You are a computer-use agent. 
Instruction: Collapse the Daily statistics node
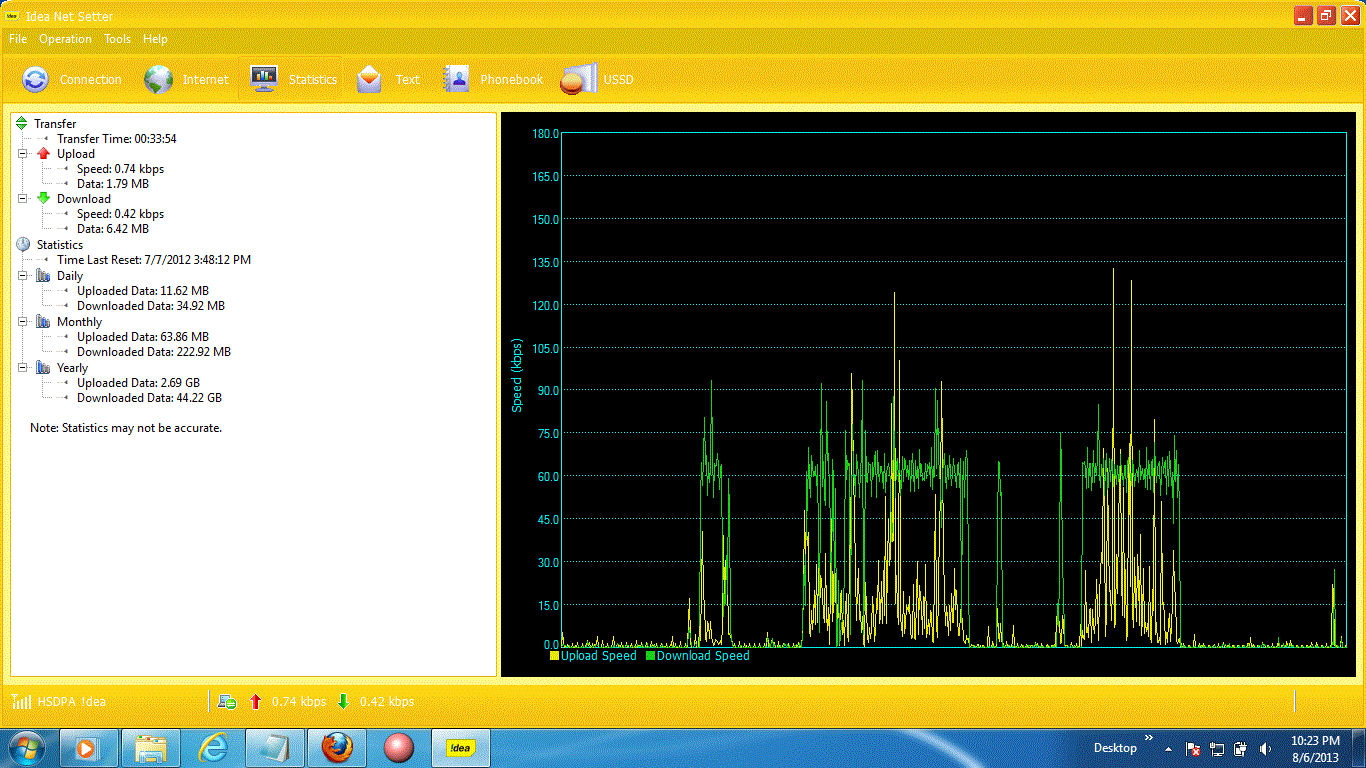(x=23, y=276)
